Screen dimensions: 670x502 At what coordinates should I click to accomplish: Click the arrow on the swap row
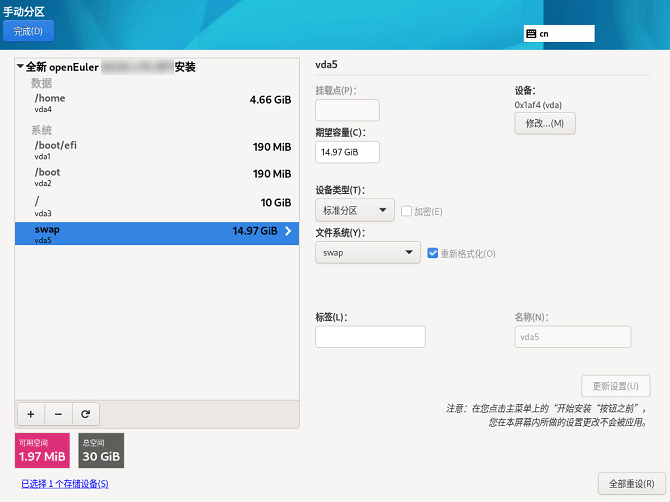[x=289, y=231]
